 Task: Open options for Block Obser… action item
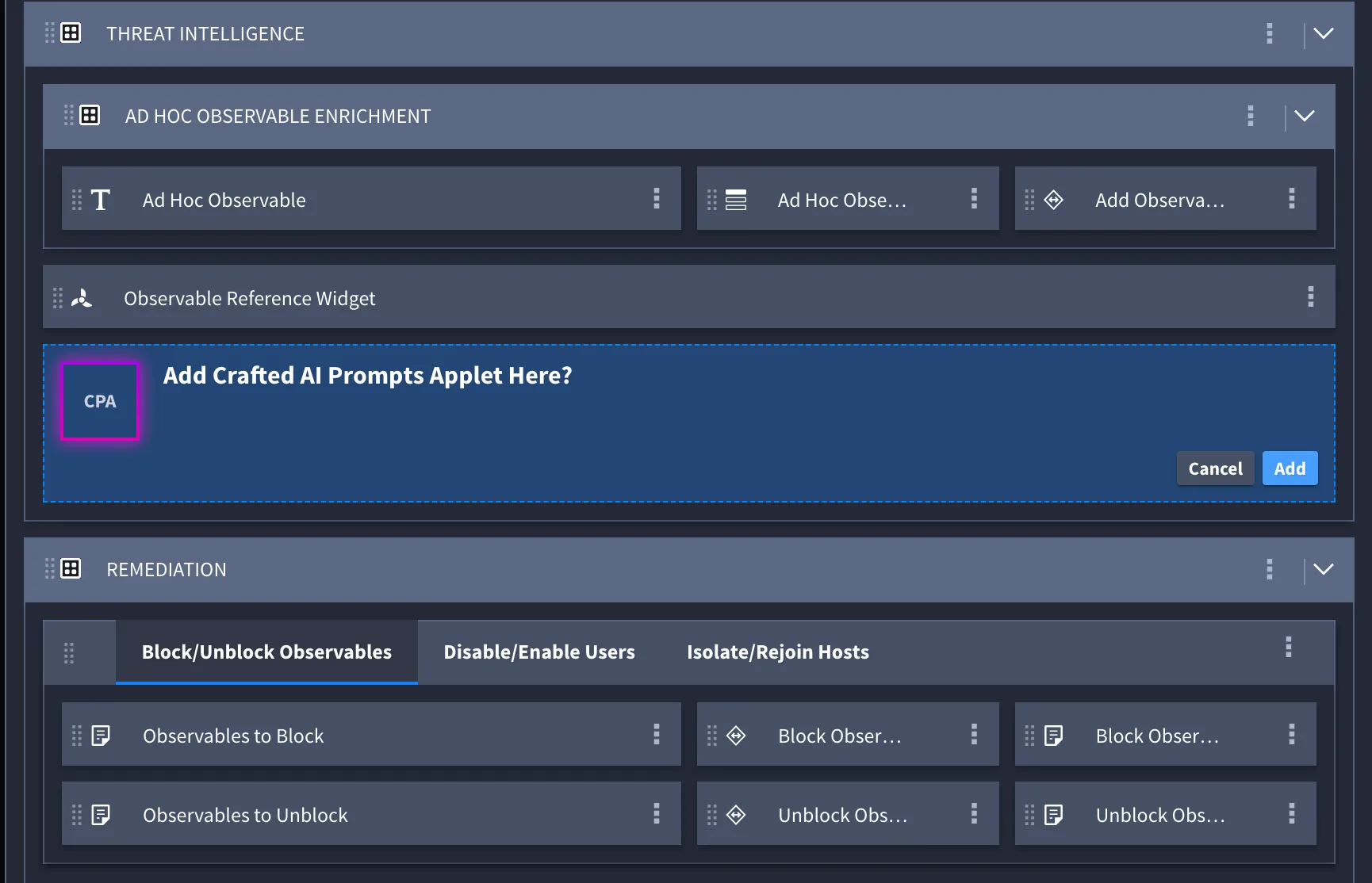coord(975,734)
